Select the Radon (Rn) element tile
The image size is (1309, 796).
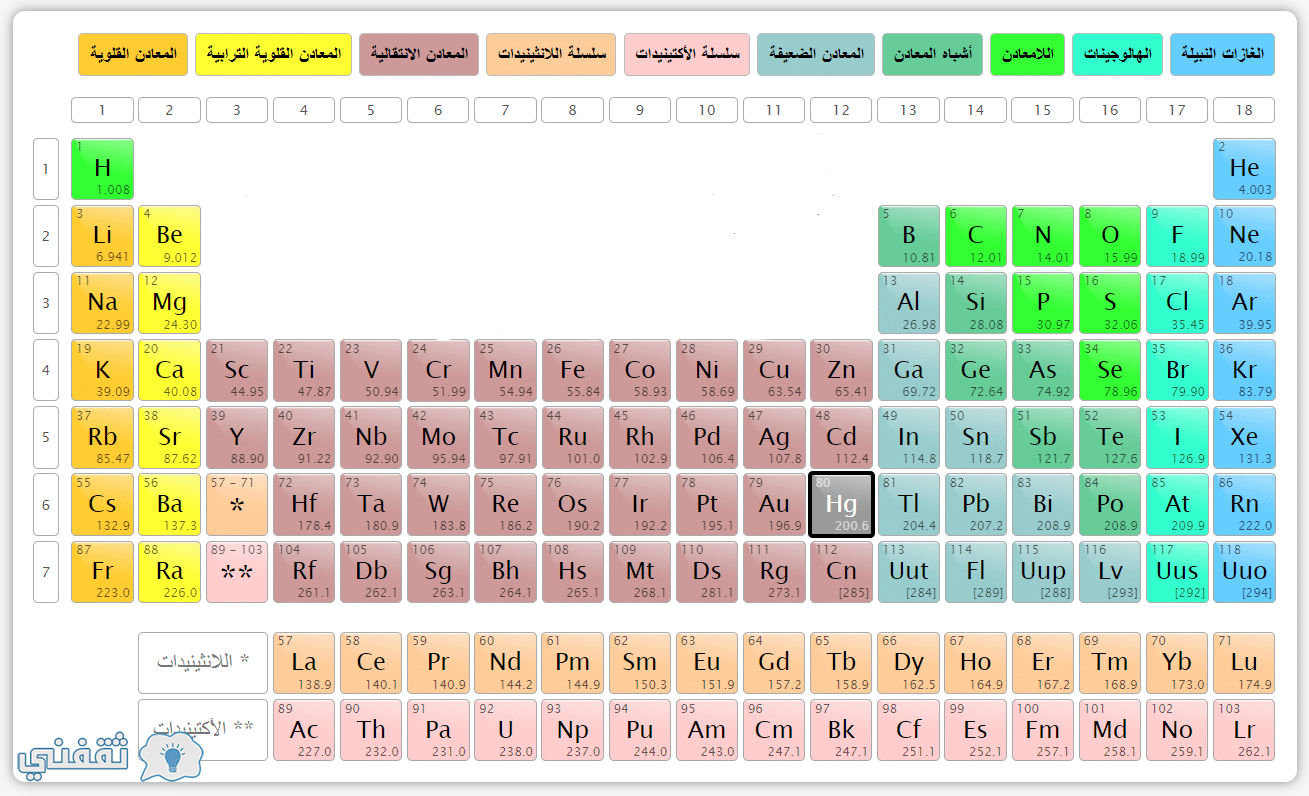tap(1244, 504)
